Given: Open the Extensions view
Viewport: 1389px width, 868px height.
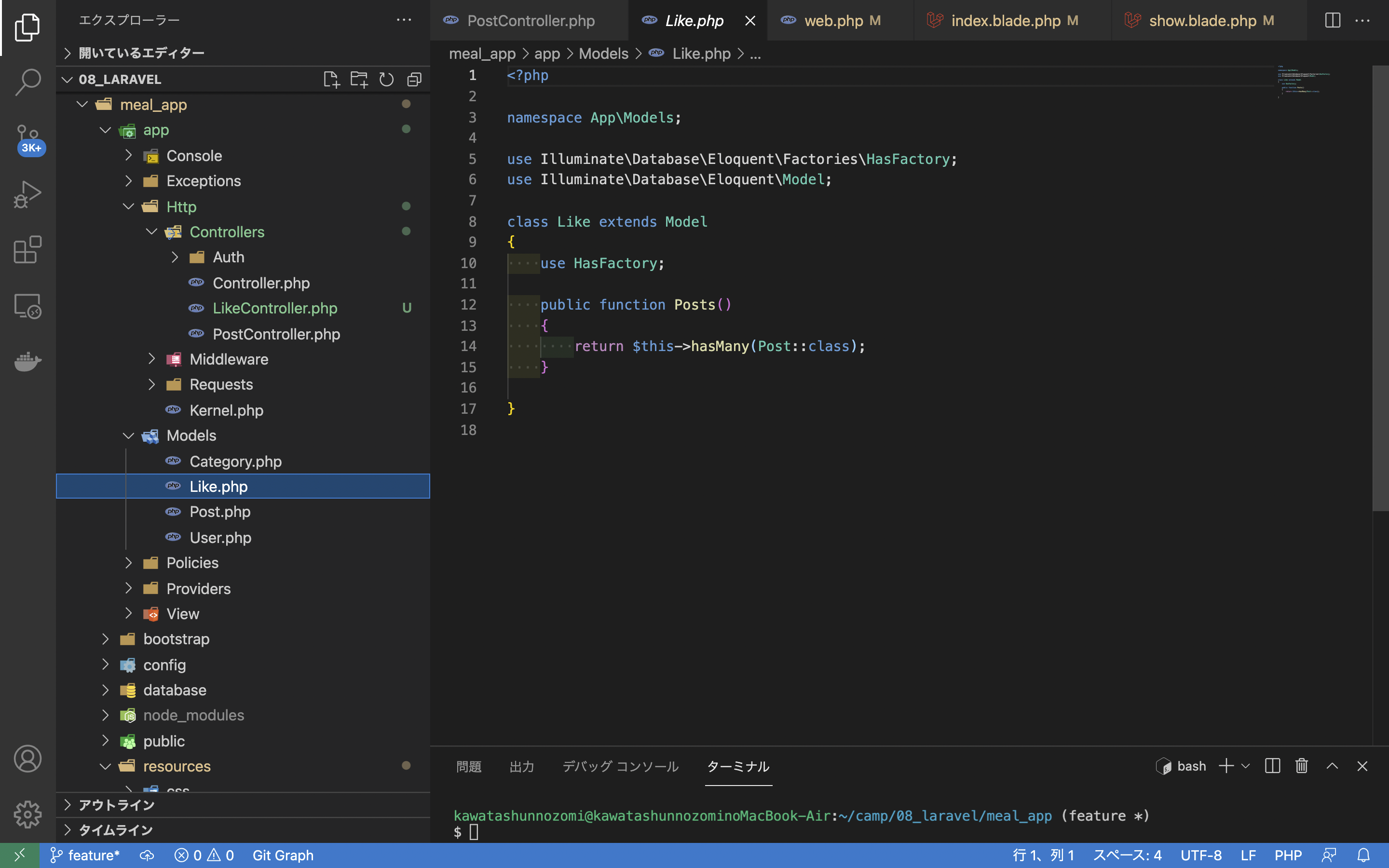Looking at the screenshot, I should point(27,250).
